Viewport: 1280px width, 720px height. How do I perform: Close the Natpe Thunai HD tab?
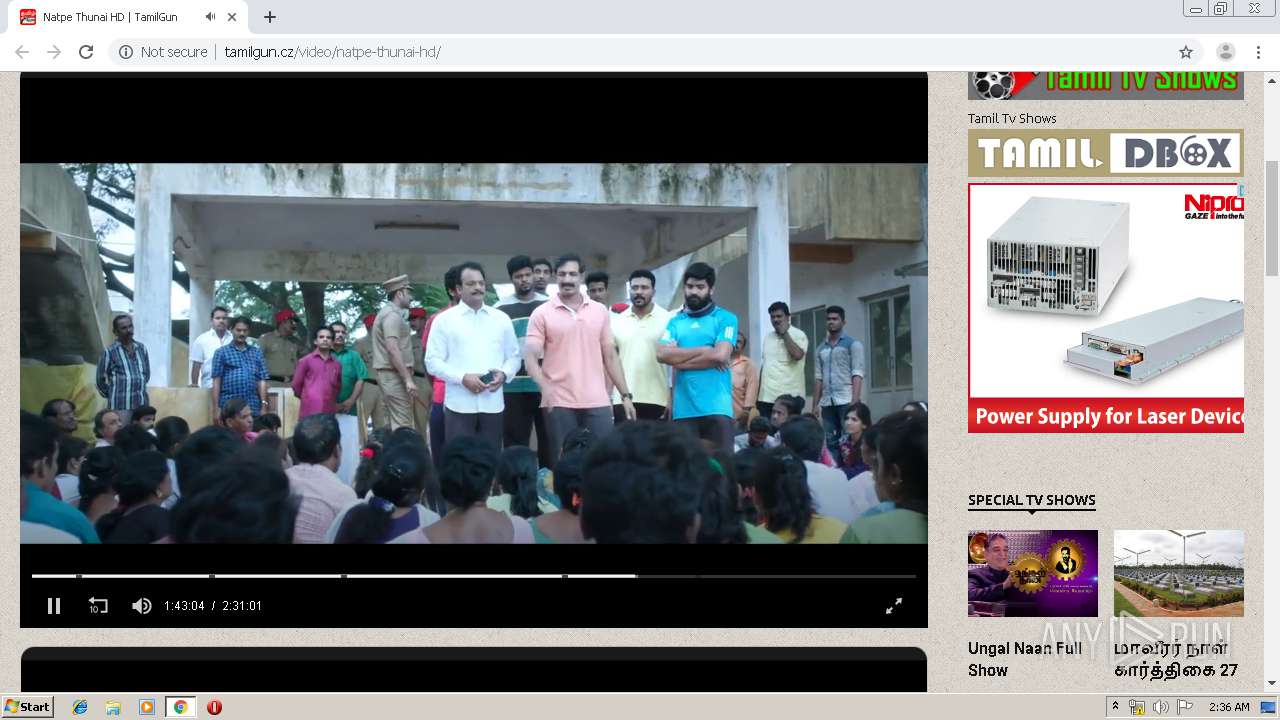click(x=233, y=17)
